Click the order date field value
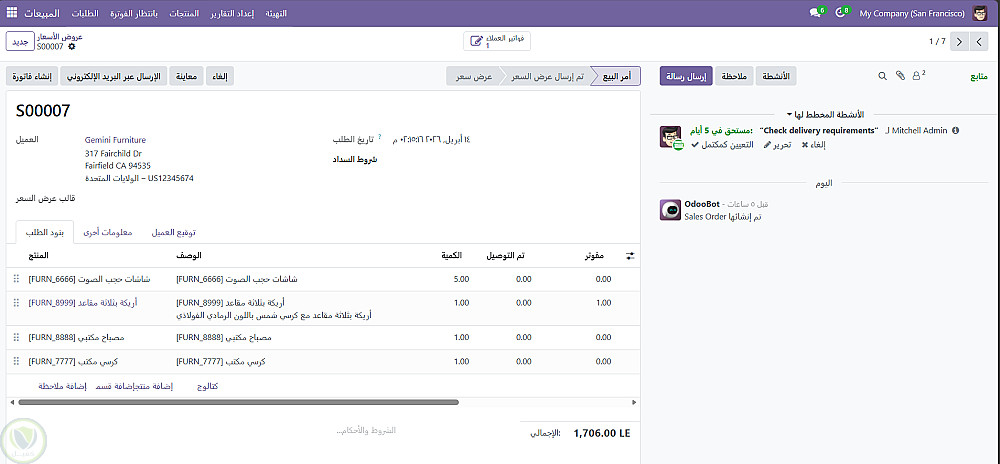 (x=431, y=140)
